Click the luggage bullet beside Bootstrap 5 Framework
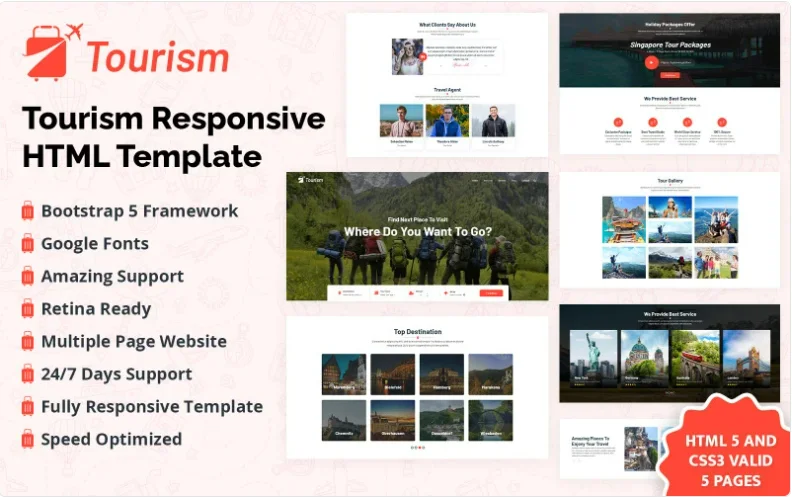The height and width of the screenshot is (497, 792). 27,211
